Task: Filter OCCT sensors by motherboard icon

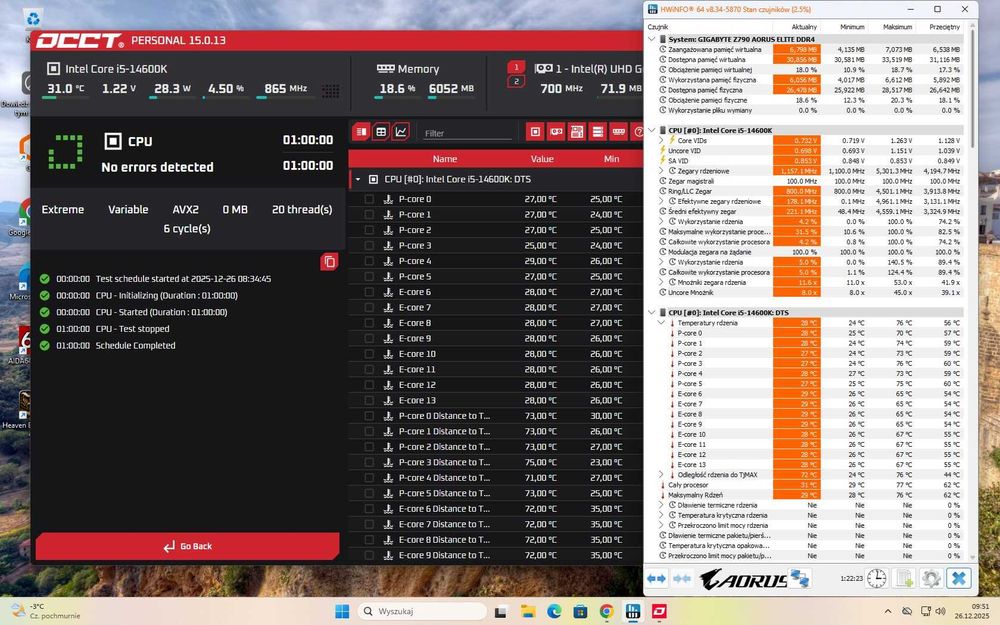Action: (x=577, y=132)
